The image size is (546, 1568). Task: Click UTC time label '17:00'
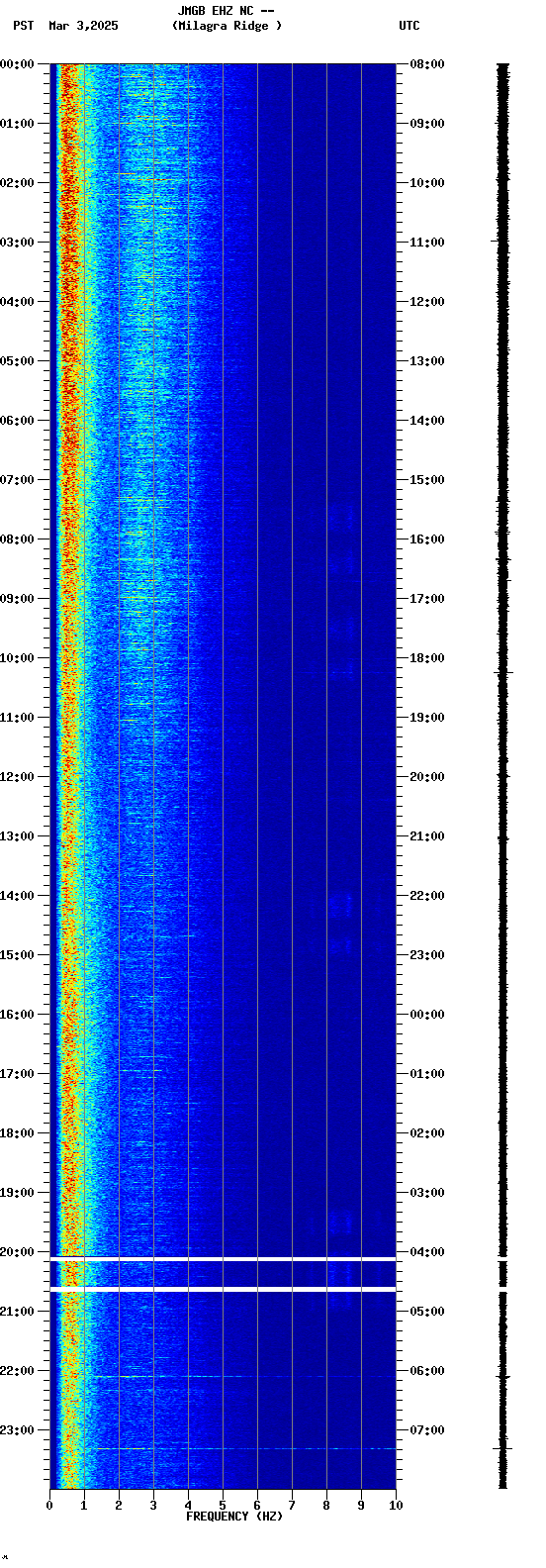(427, 598)
